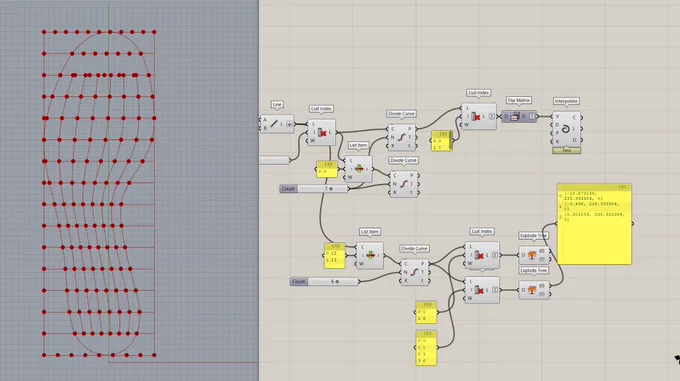The height and width of the screenshot is (381, 680).
Task: Click the 'Interpolate' name label
Action: tap(566, 101)
